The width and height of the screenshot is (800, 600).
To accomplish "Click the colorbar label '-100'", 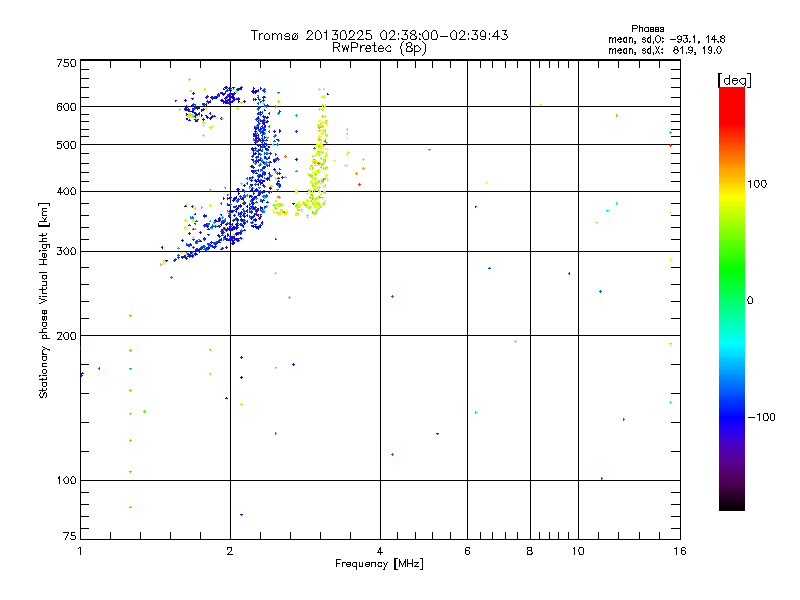I will [761, 417].
